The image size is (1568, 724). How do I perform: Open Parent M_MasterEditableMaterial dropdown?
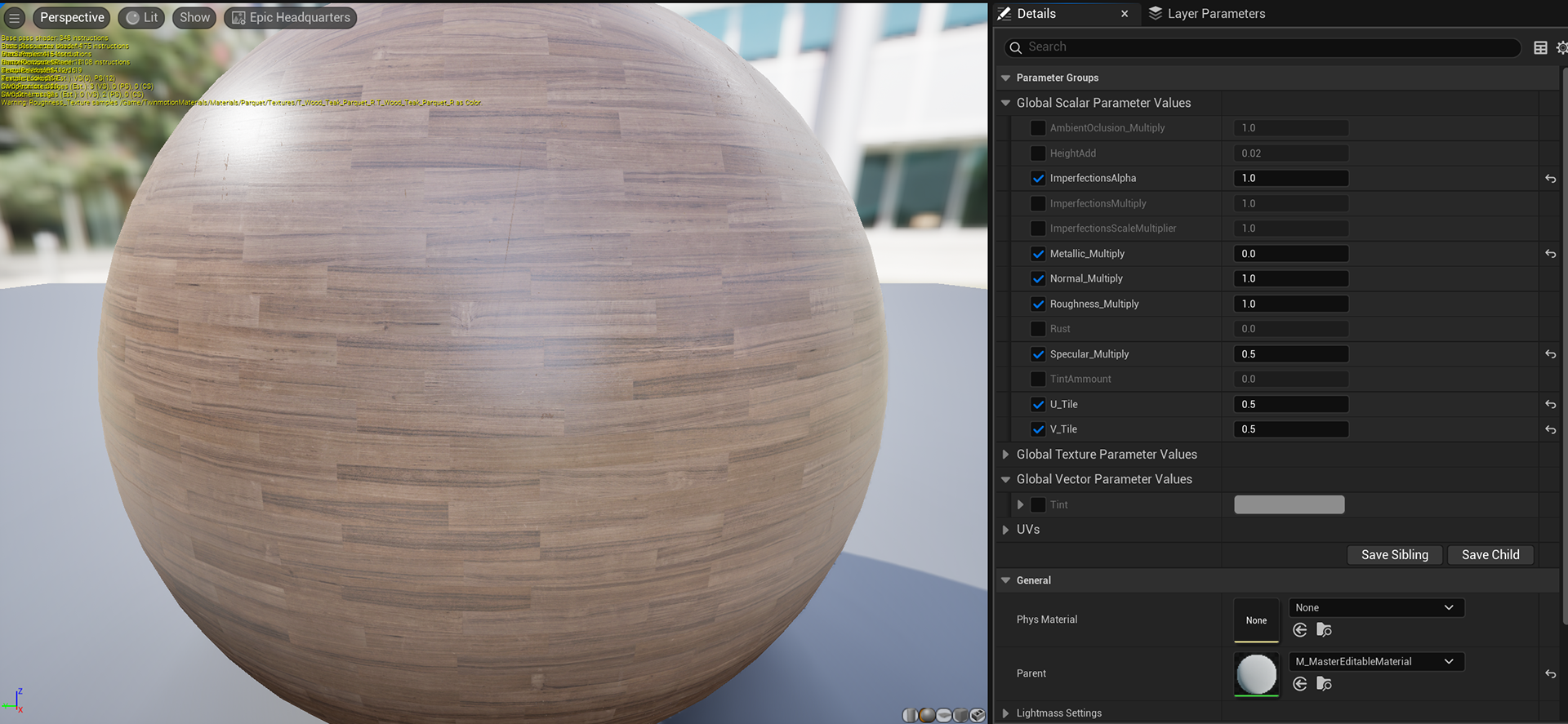click(1376, 661)
